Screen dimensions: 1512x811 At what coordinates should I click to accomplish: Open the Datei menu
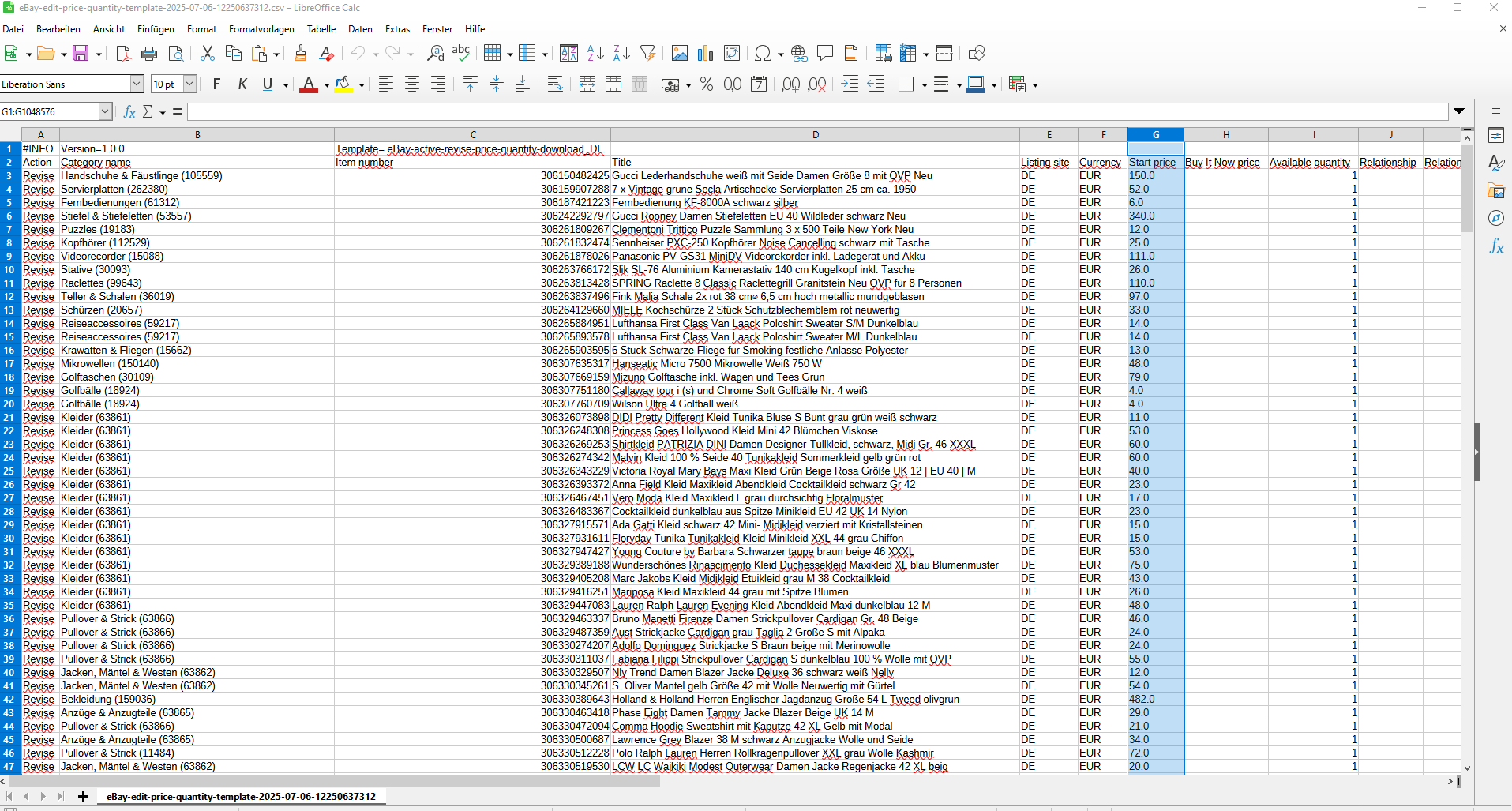point(13,29)
